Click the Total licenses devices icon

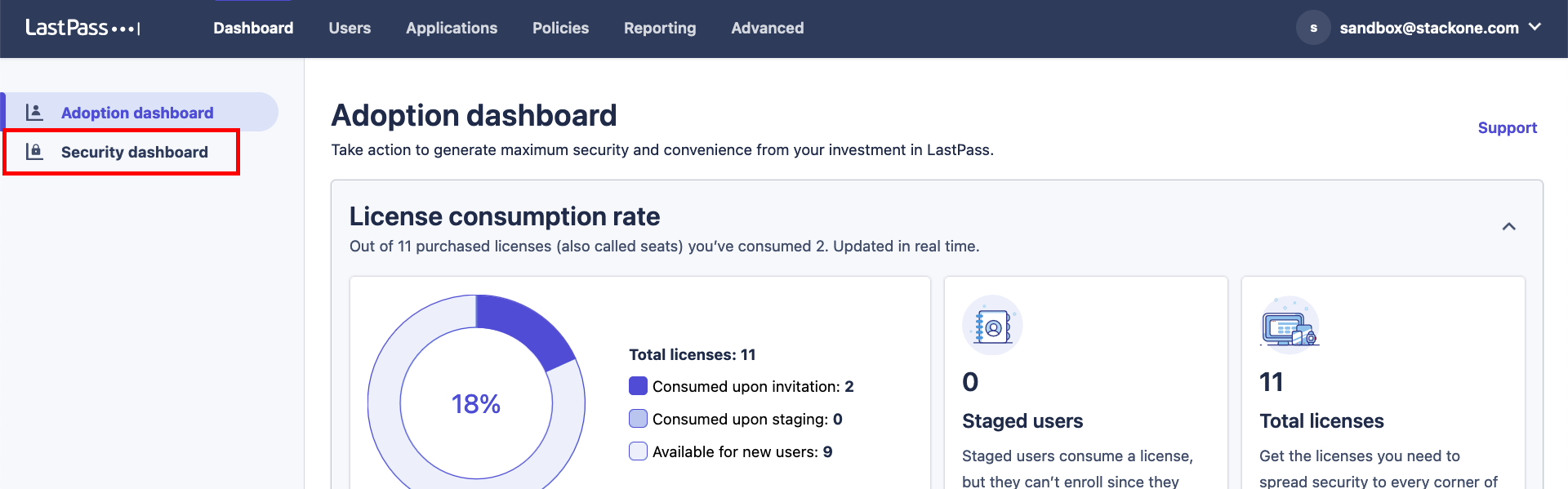1290,325
